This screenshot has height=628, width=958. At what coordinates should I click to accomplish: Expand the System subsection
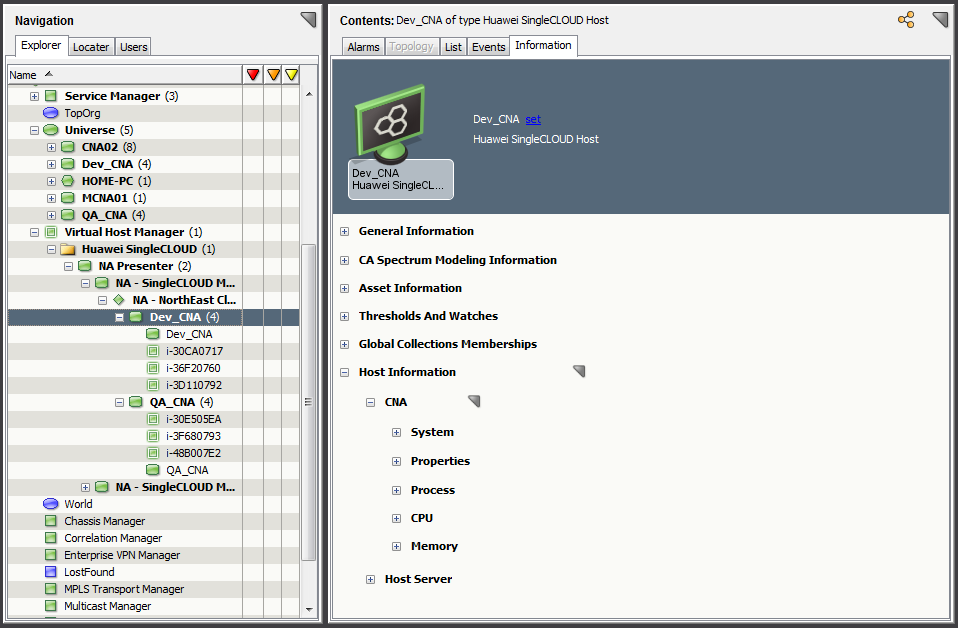(x=397, y=433)
